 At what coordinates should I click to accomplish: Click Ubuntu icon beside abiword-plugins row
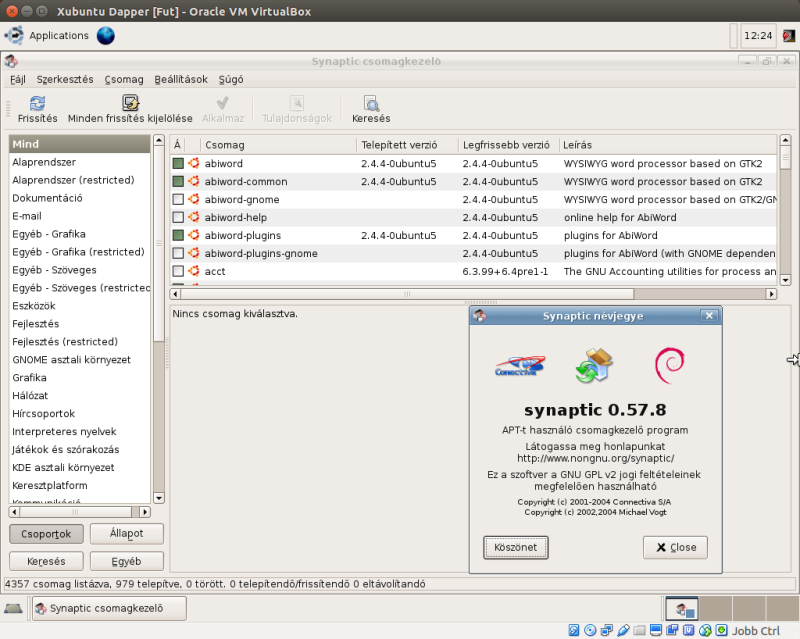[x=194, y=235]
